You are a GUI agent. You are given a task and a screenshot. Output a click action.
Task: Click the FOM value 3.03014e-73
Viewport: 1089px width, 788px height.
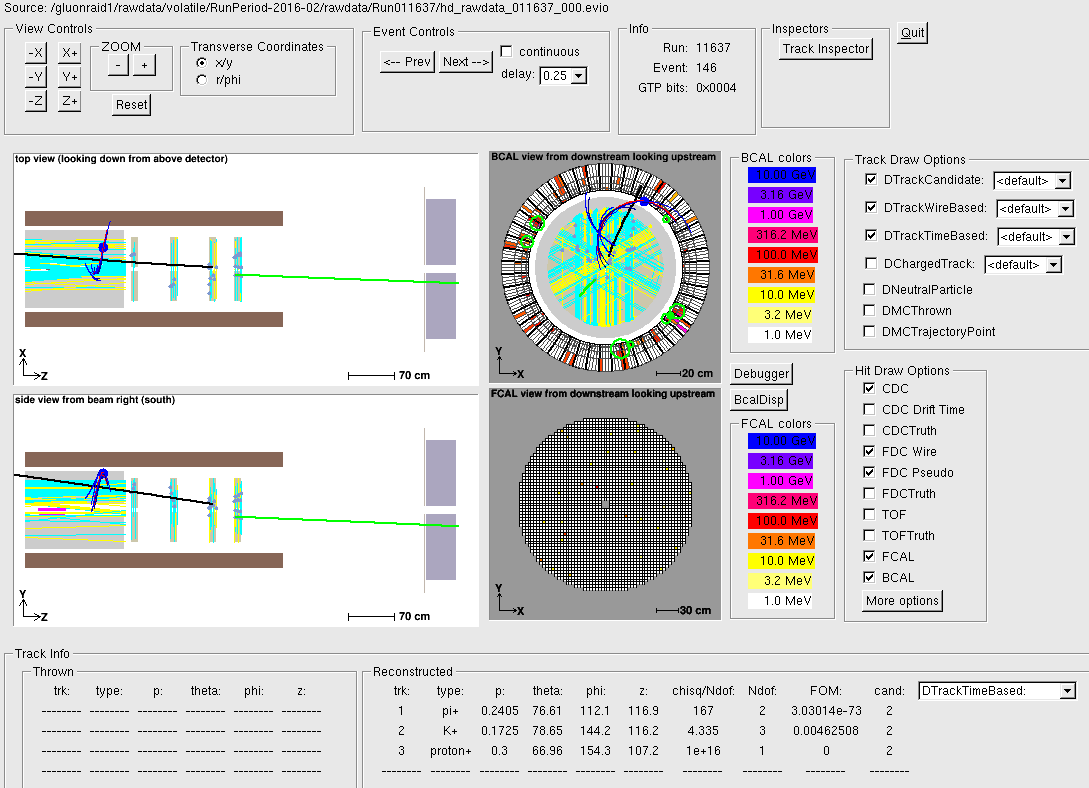pos(826,711)
